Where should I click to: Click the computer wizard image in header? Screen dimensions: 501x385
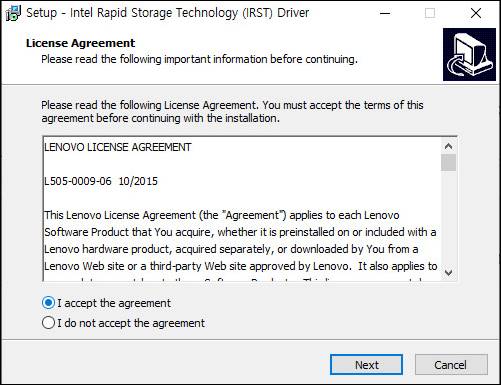(469, 54)
